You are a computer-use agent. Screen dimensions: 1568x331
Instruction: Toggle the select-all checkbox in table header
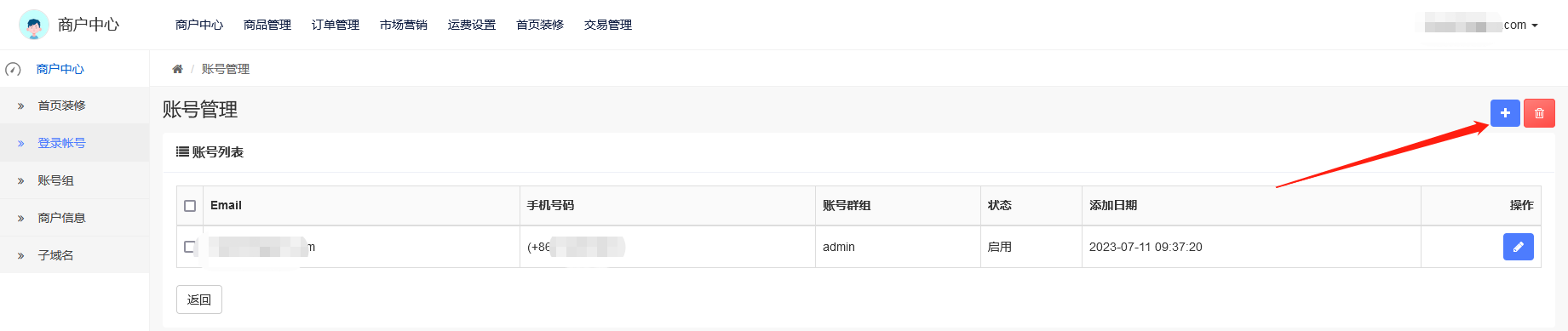click(x=190, y=206)
